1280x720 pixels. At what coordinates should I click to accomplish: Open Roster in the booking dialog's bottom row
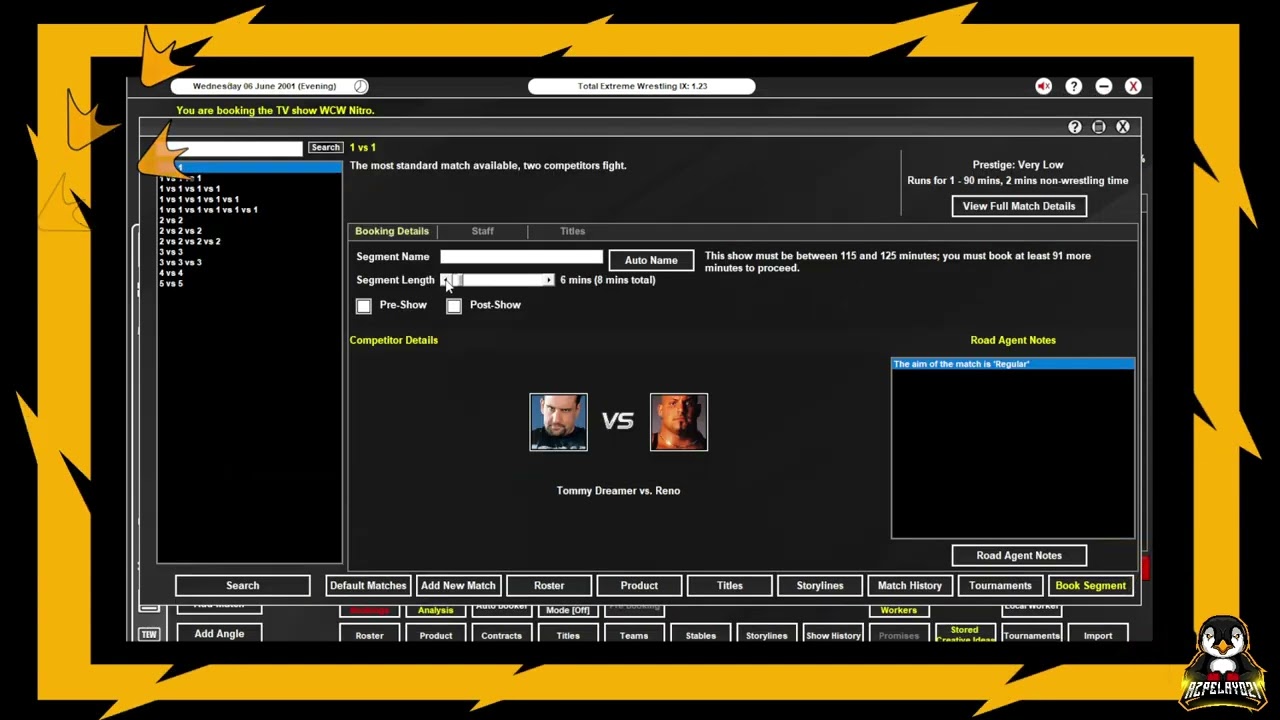[x=549, y=586]
